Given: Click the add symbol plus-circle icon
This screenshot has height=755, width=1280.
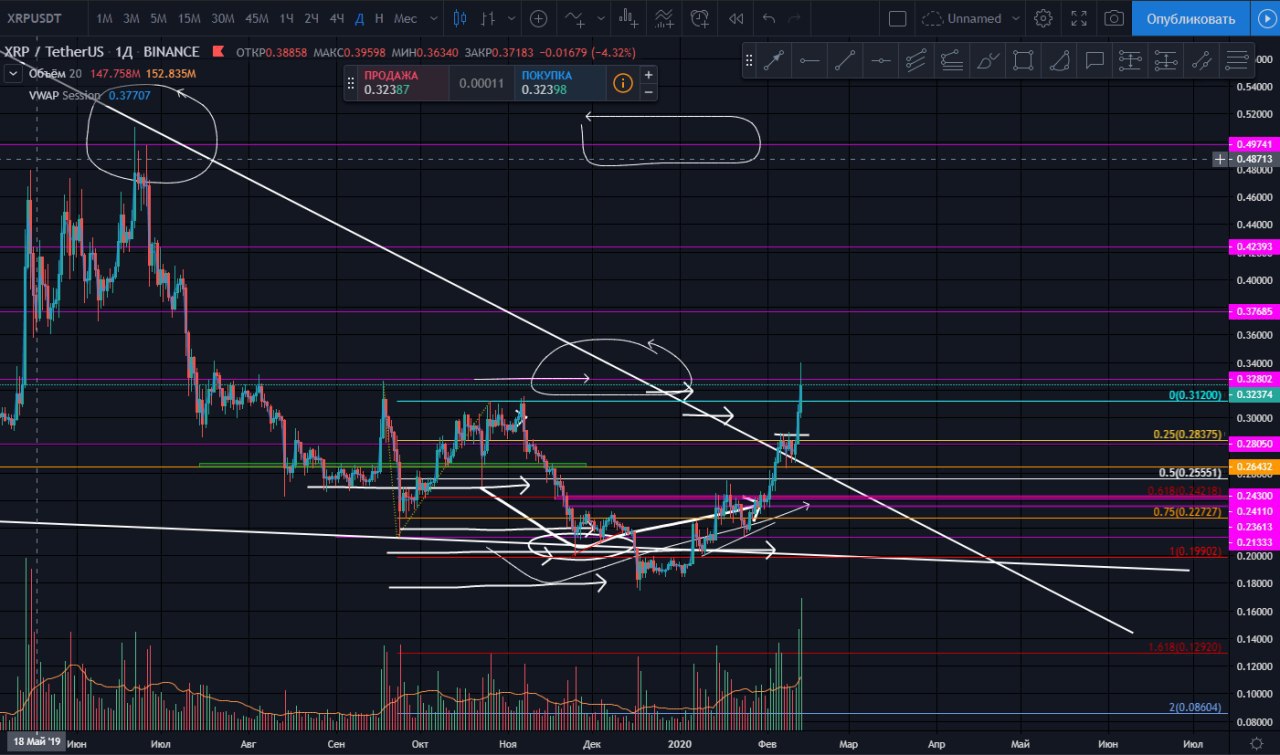Looking at the screenshot, I should 538,18.
